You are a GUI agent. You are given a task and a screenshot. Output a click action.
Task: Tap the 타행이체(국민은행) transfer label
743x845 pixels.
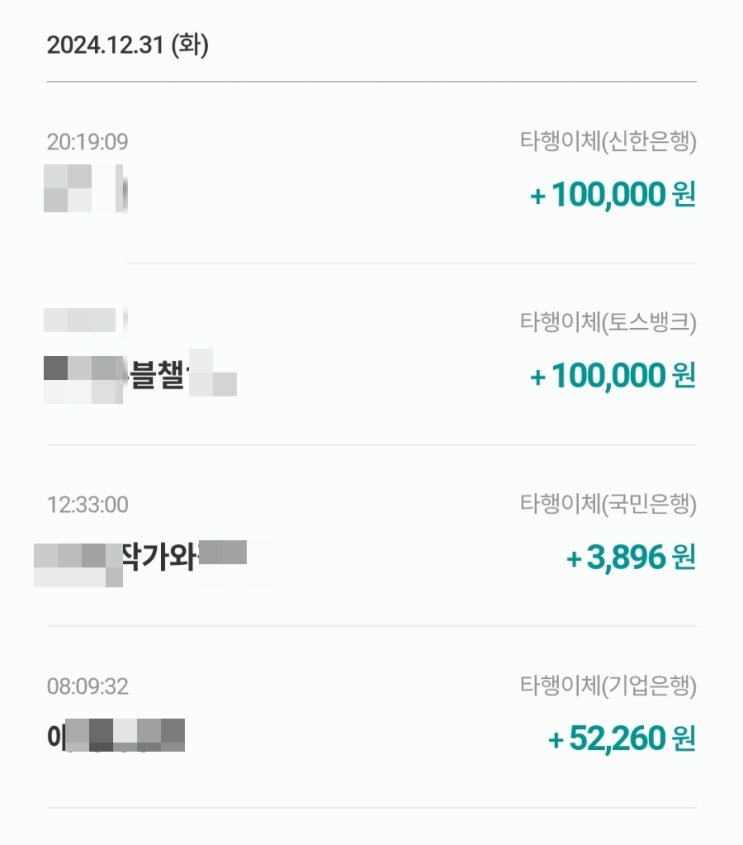(x=608, y=504)
